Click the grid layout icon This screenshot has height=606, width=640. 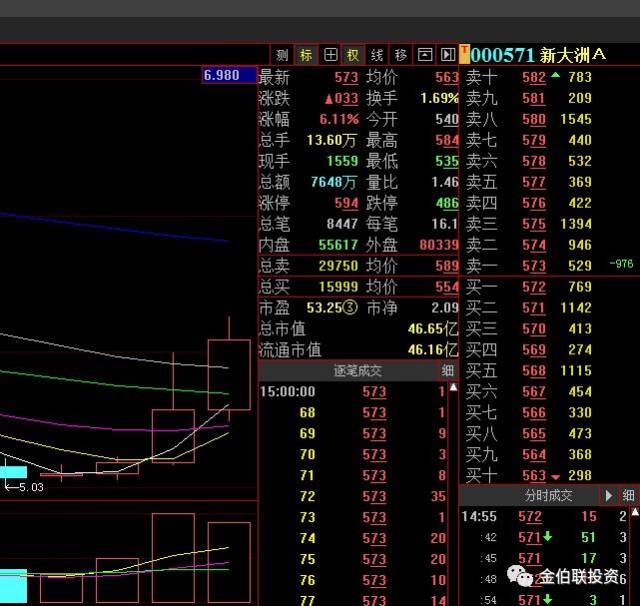click(330, 55)
